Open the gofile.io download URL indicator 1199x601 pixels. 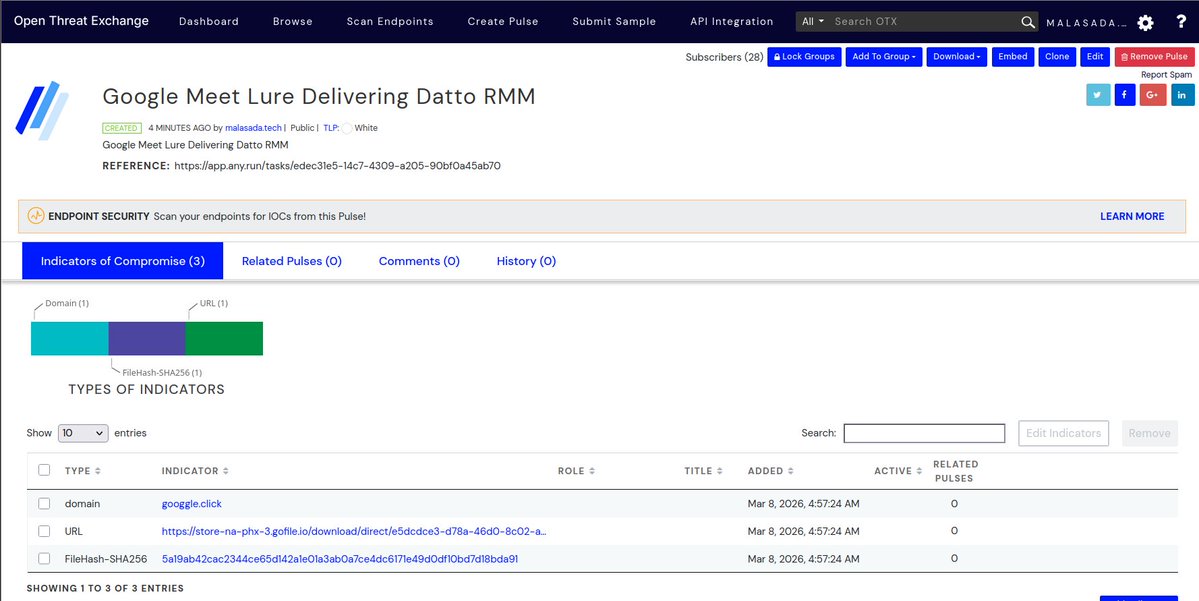[354, 531]
